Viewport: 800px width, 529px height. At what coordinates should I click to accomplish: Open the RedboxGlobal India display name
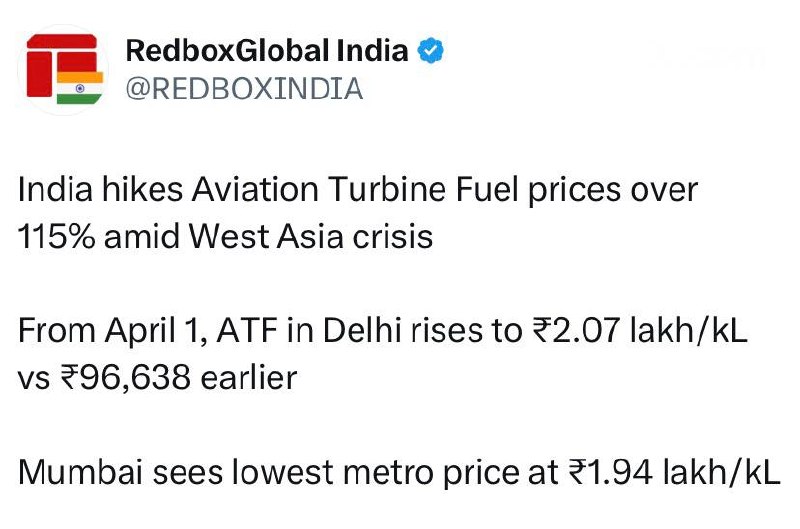pos(267,51)
